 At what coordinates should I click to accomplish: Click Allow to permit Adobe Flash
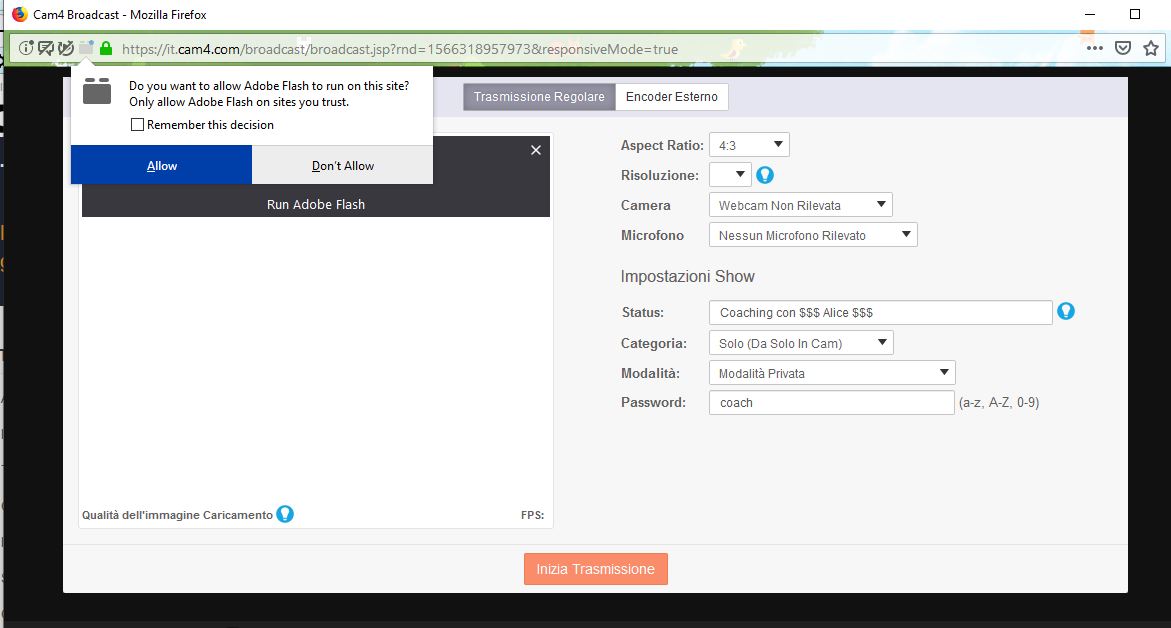[x=161, y=165]
